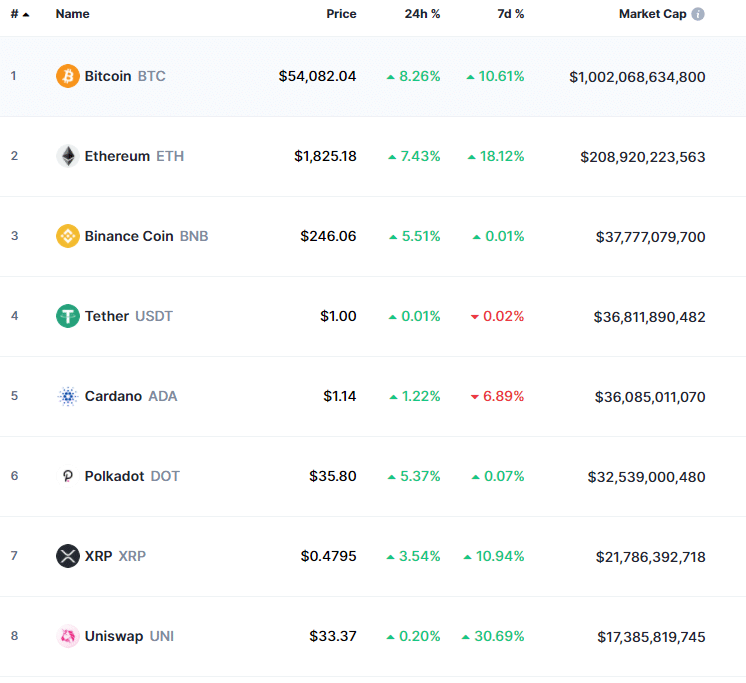The width and height of the screenshot is (746, 683).
Task: Sort by rank using # column arrow
Action: click(x=24, y=15)
